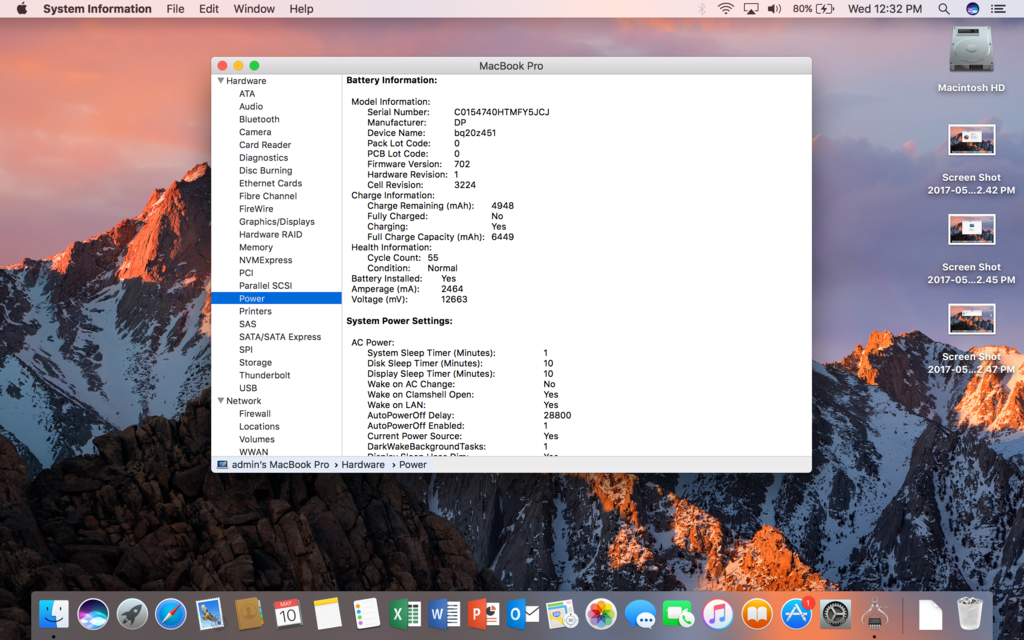Click Power in the bottom path bar
1024x640 pixels.
[413, 464]
